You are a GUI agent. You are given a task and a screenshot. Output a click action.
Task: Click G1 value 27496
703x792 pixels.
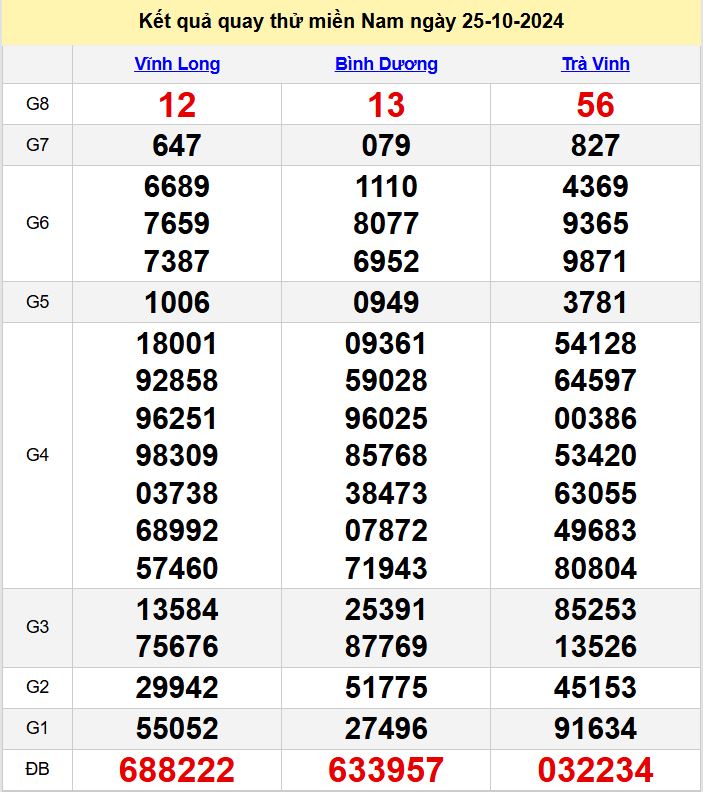[386, 728]
